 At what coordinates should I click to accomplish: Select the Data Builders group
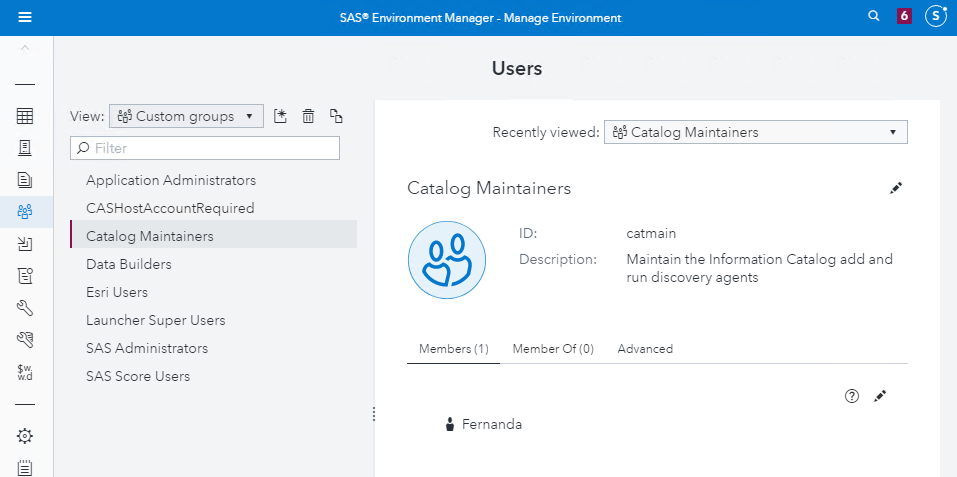pyautogui.click(x=129, y=264)
